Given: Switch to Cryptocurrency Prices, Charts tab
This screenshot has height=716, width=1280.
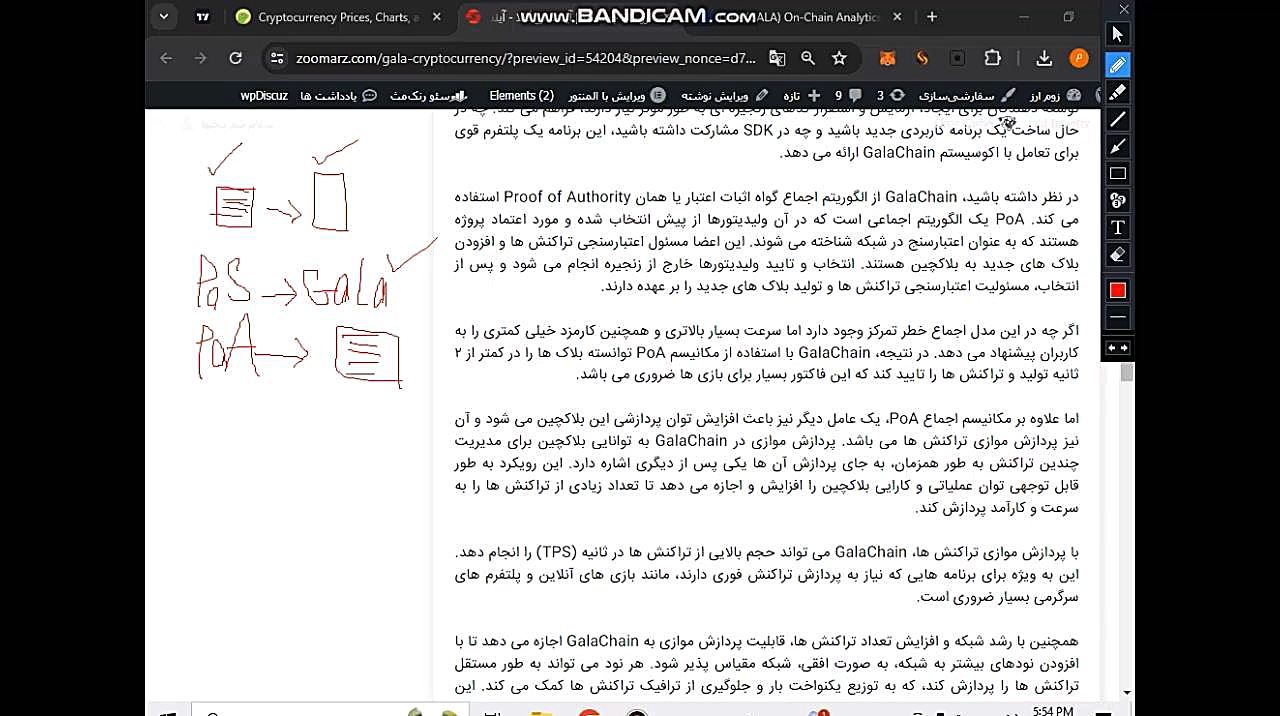Looking at the screenshot, I should 340,17.
